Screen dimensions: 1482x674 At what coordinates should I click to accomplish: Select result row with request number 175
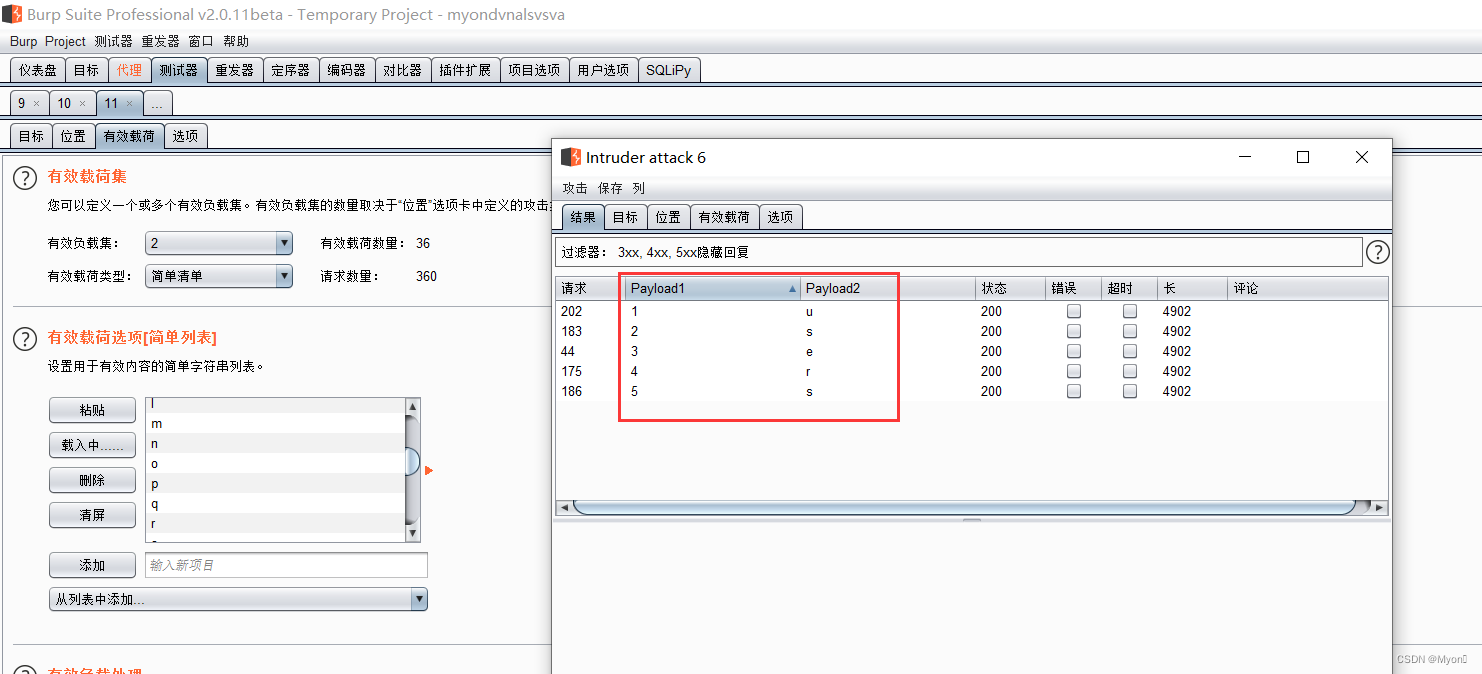point(971,371)
